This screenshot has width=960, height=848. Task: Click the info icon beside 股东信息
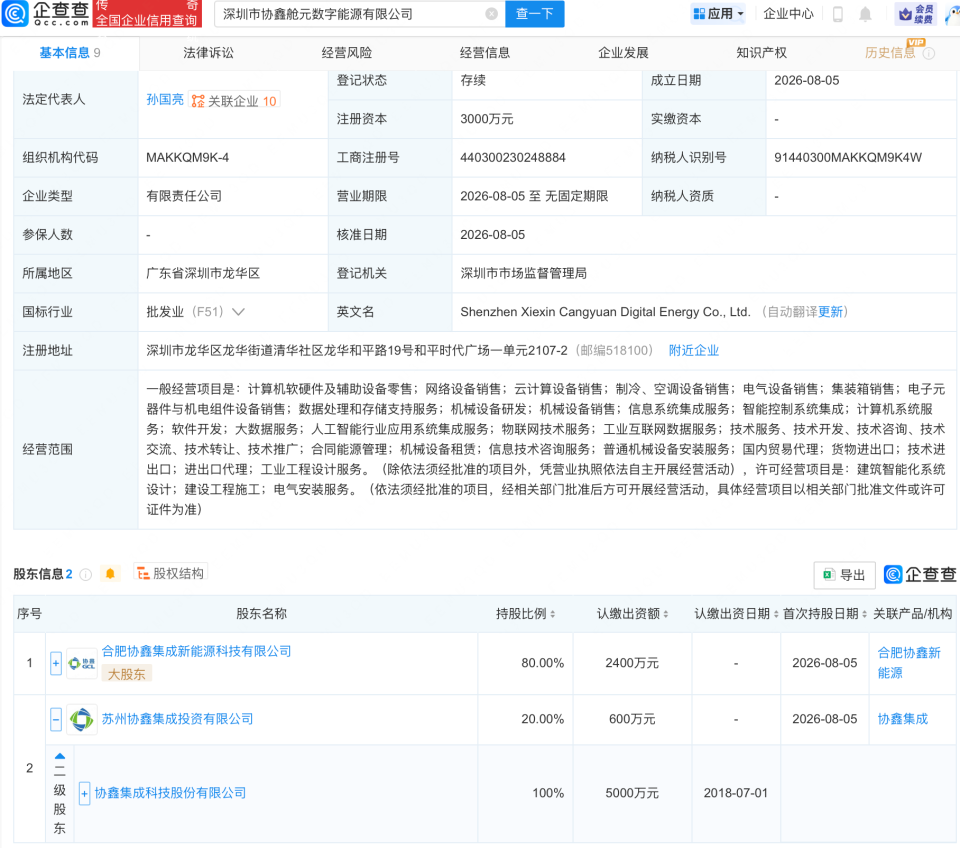pyautogui.click(x=86, y=574)
